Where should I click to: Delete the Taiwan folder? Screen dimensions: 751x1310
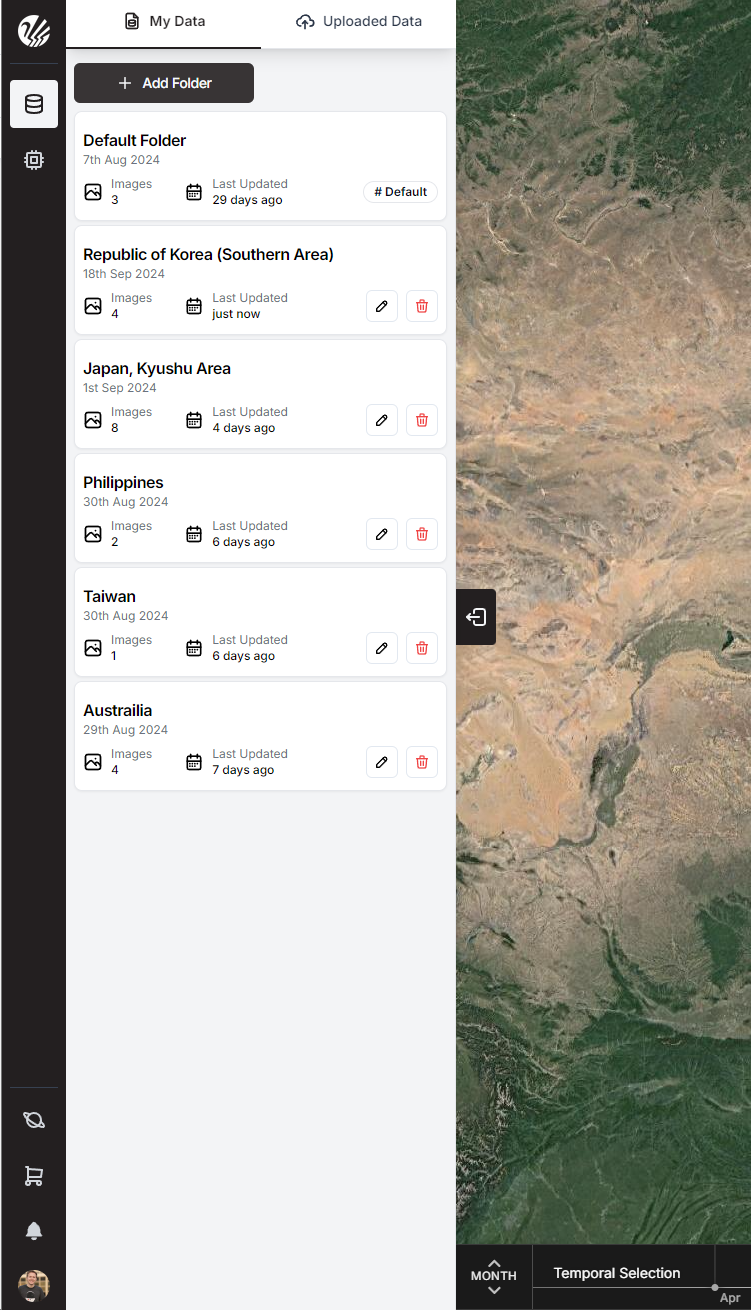pyautogui.click(x=421, y=648)
